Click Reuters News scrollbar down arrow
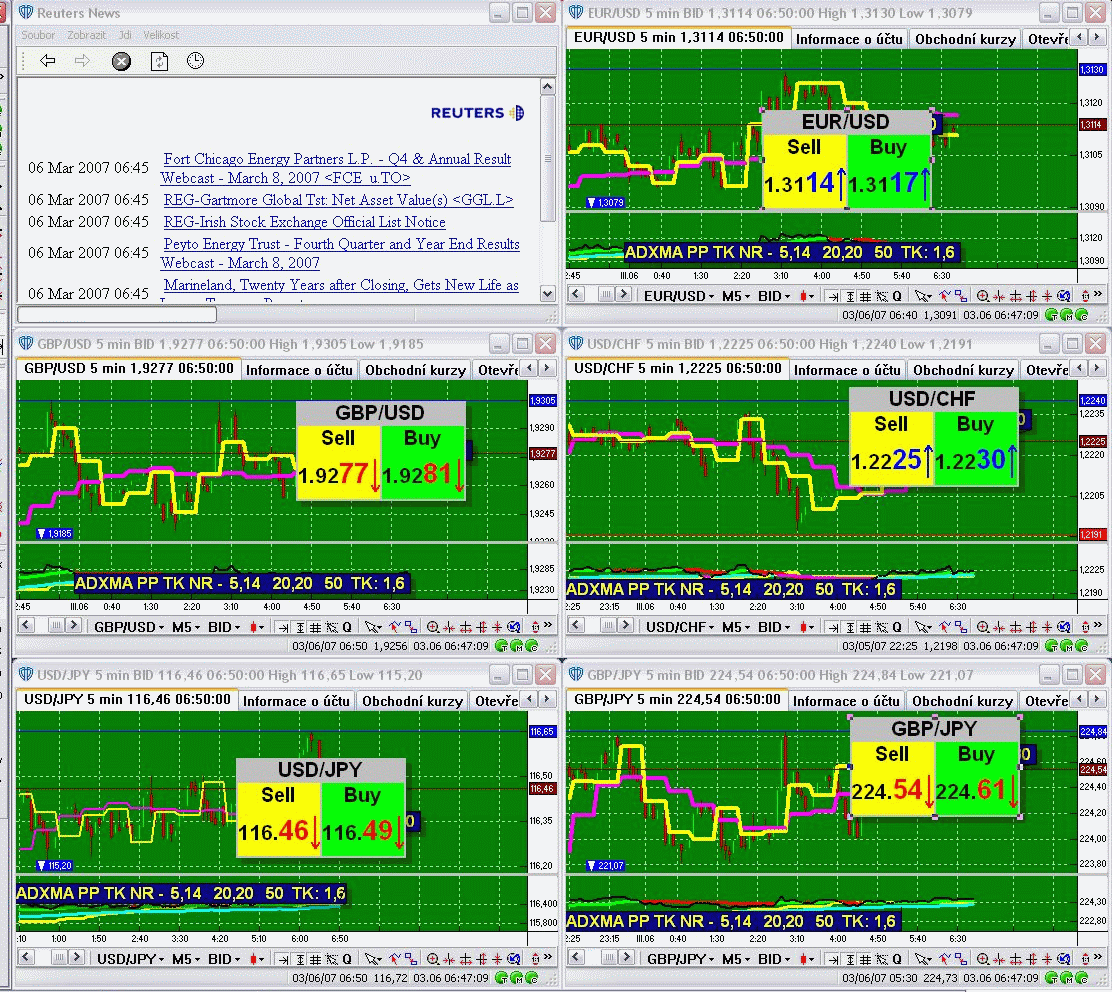The image size is (1112, 992). point(547,293)
